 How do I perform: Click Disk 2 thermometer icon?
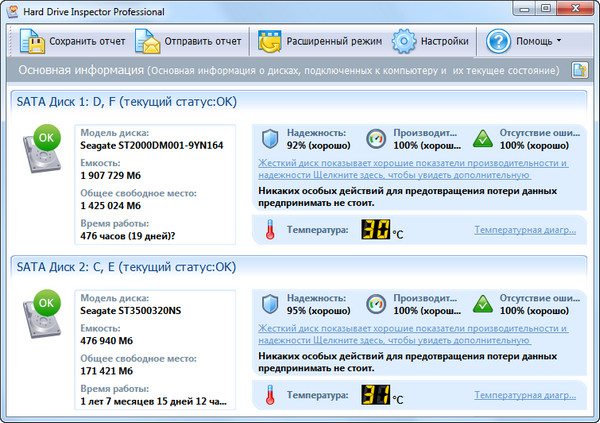(270, 395)
